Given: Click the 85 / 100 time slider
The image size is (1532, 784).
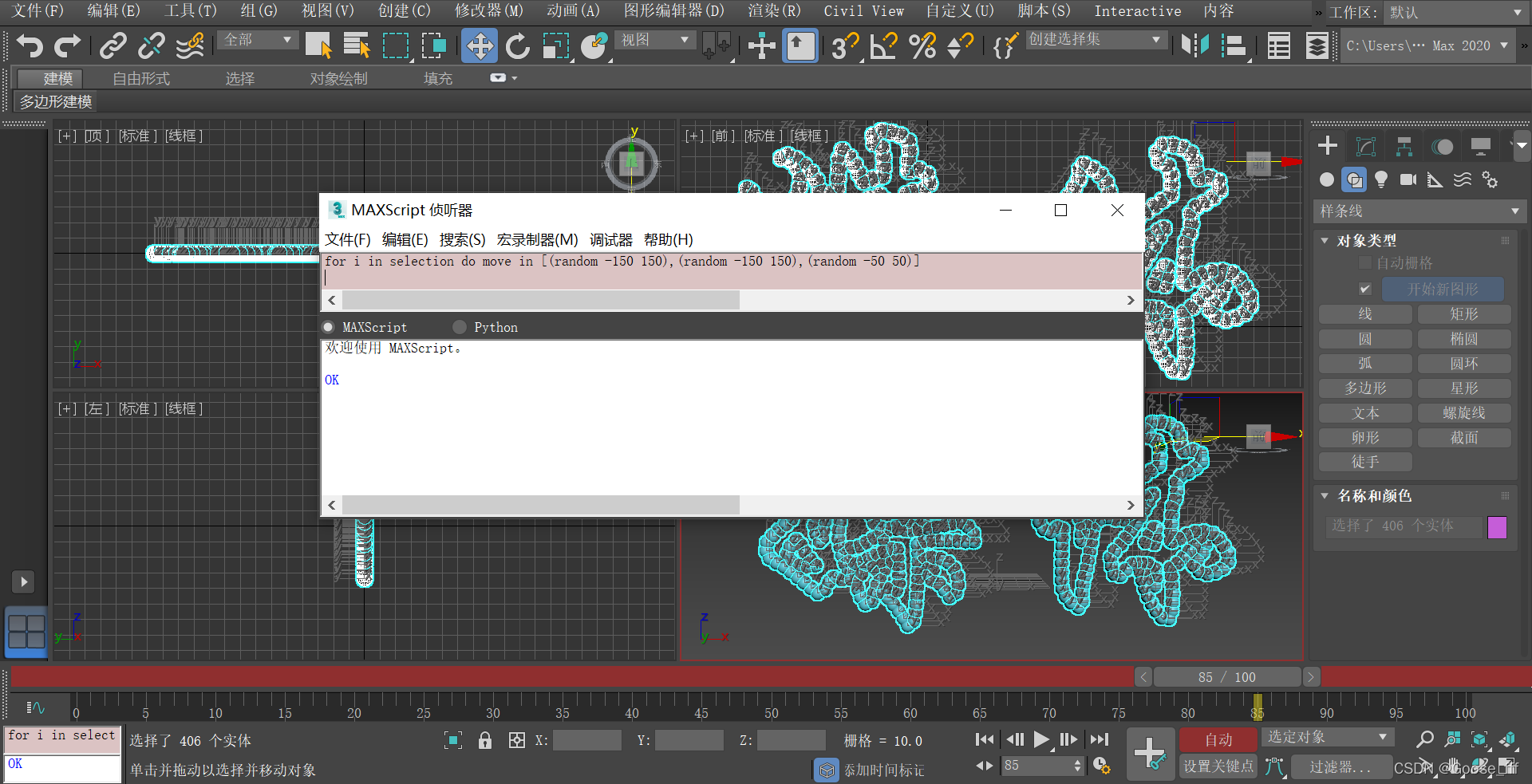Looking at the screenshot, I should pyautogui.click(x=1226, y=677).
